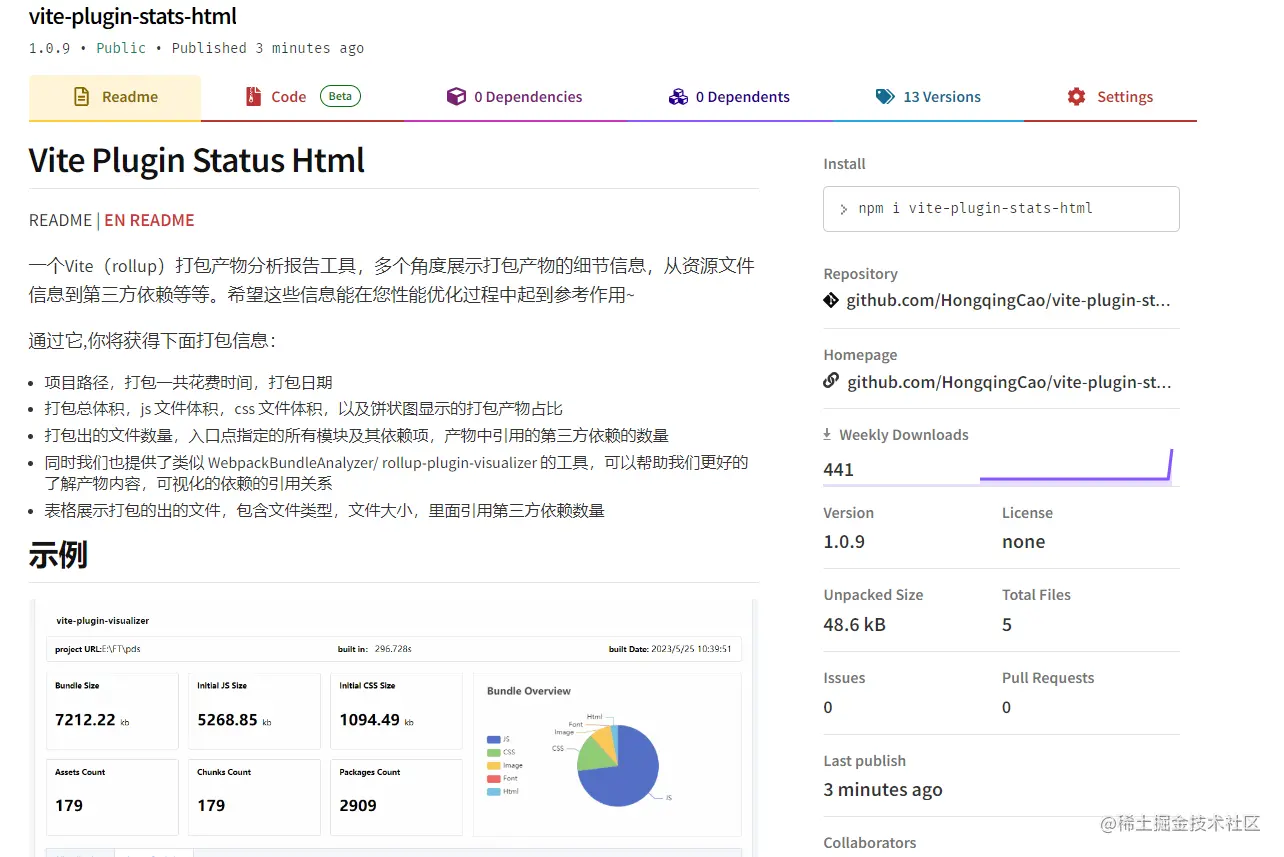
Task: Click the homepage chain link icon
Action: (831, 381)
